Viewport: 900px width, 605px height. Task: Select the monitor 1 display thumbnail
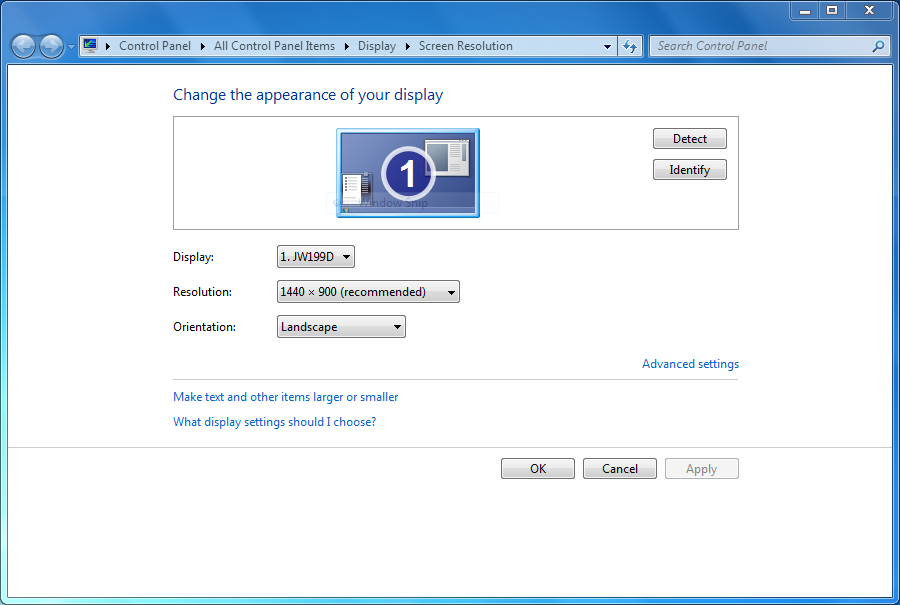407,172
